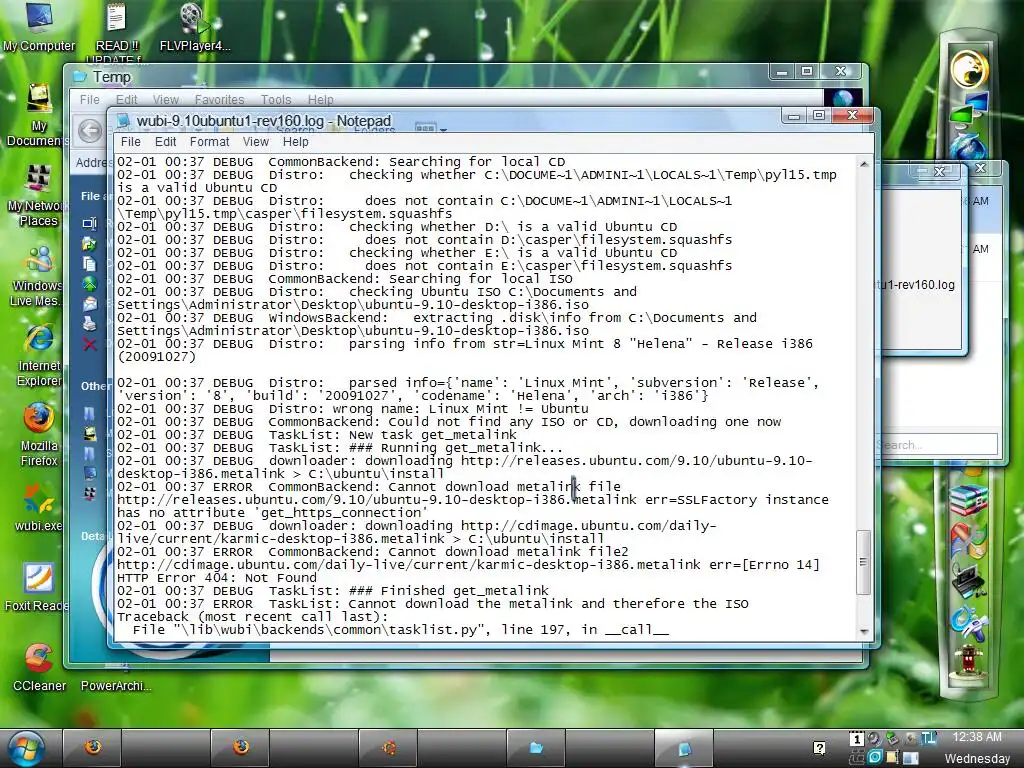Select My Network Places desktop icon

pos(36,195)
